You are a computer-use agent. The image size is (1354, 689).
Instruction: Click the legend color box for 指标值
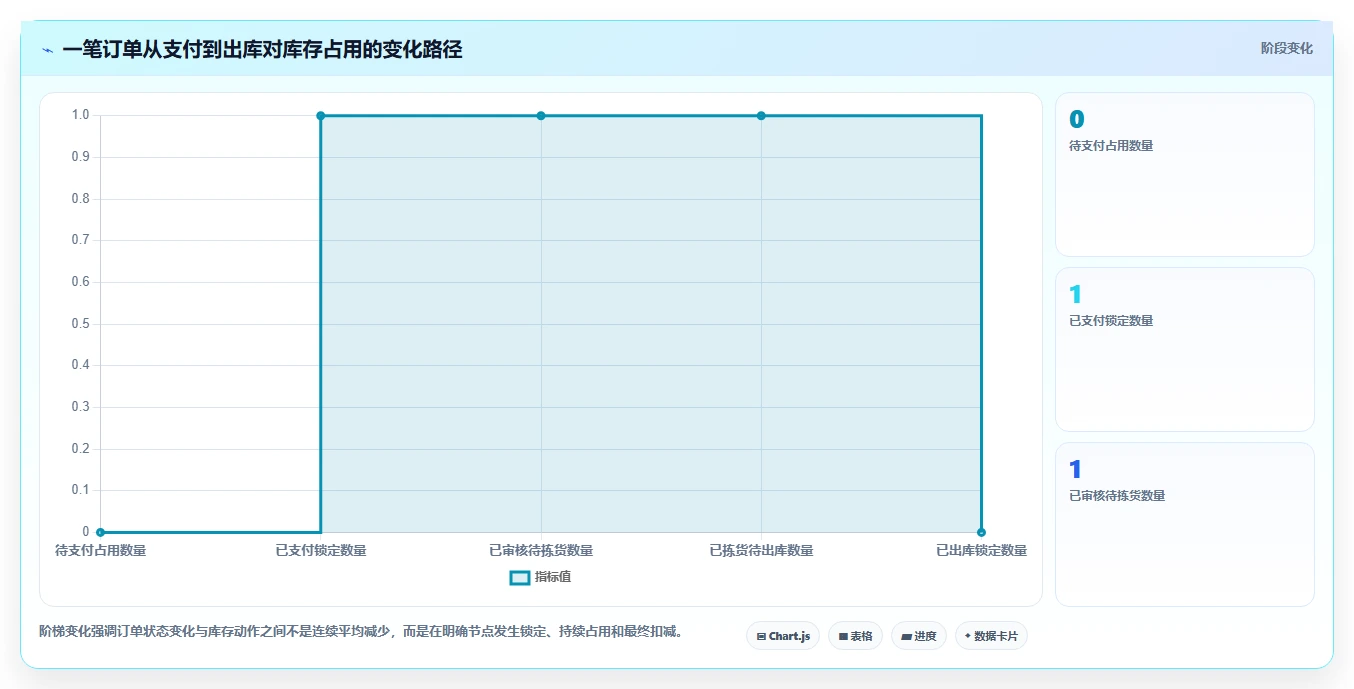(x=520, y=577)
